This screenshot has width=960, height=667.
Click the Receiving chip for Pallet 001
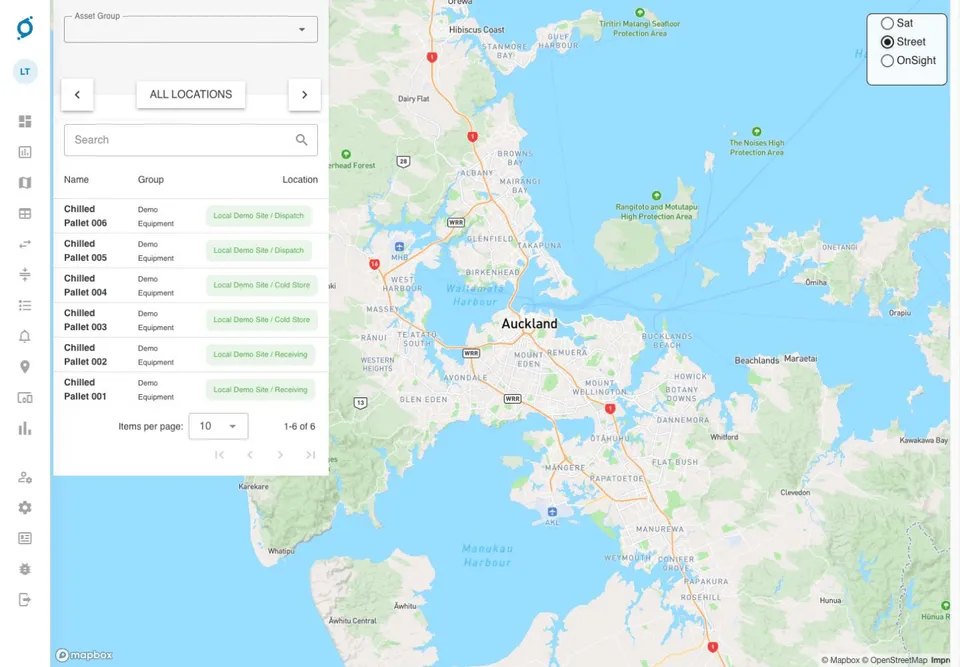click(x=260, y=390)
